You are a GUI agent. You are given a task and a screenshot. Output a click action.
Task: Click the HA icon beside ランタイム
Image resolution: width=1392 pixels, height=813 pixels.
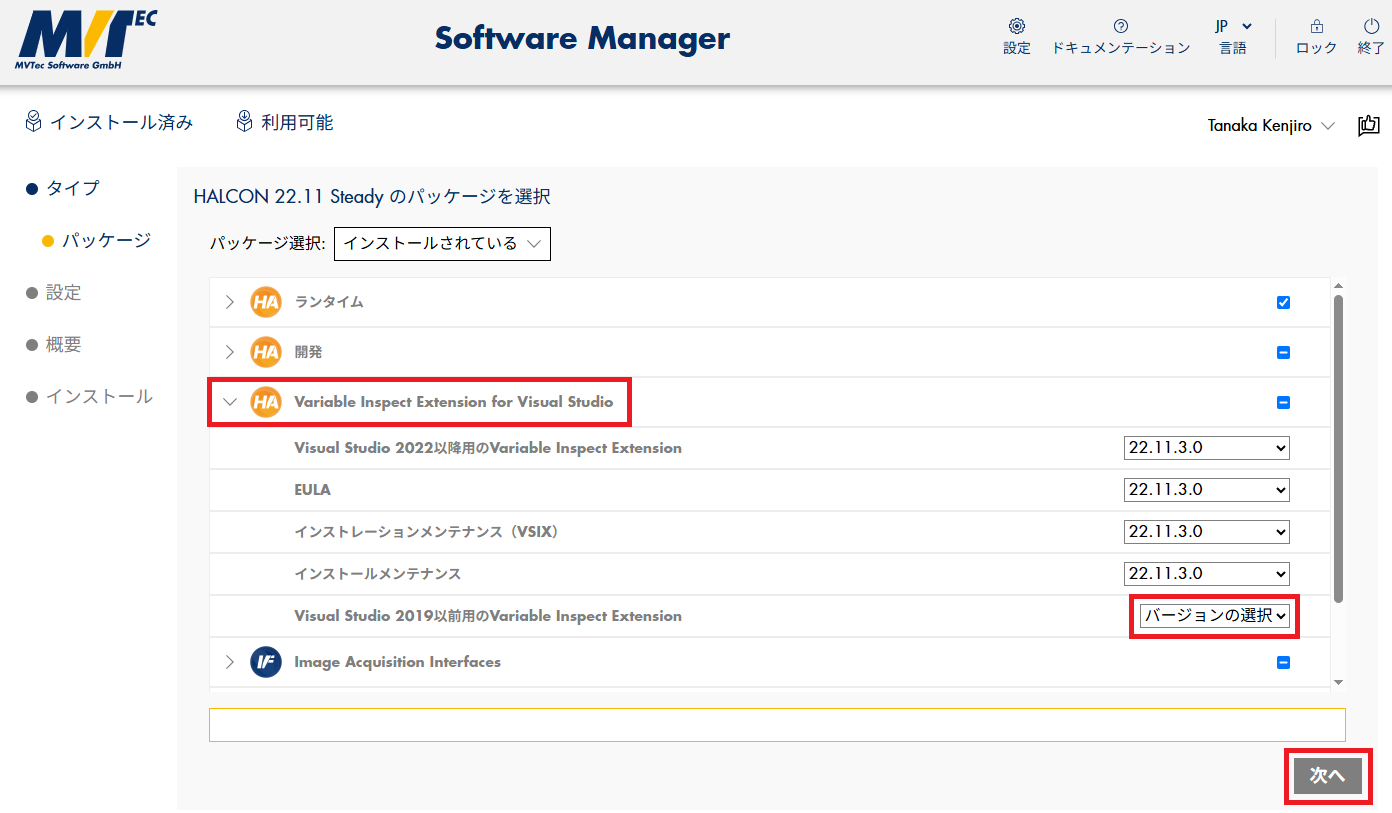coord(266,302)
